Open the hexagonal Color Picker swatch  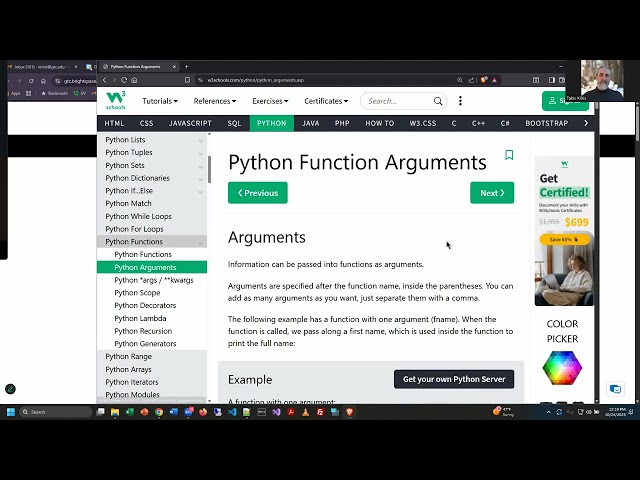[x=562, y=368]
